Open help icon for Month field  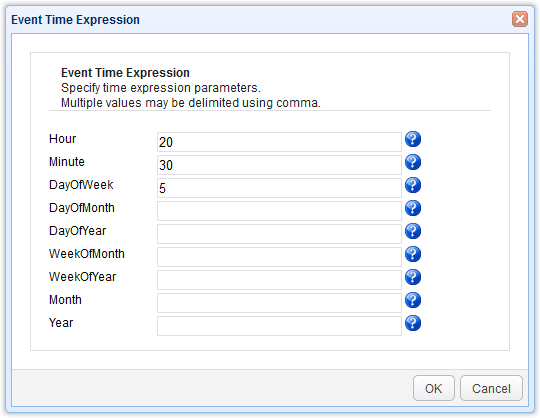point(413,300)
